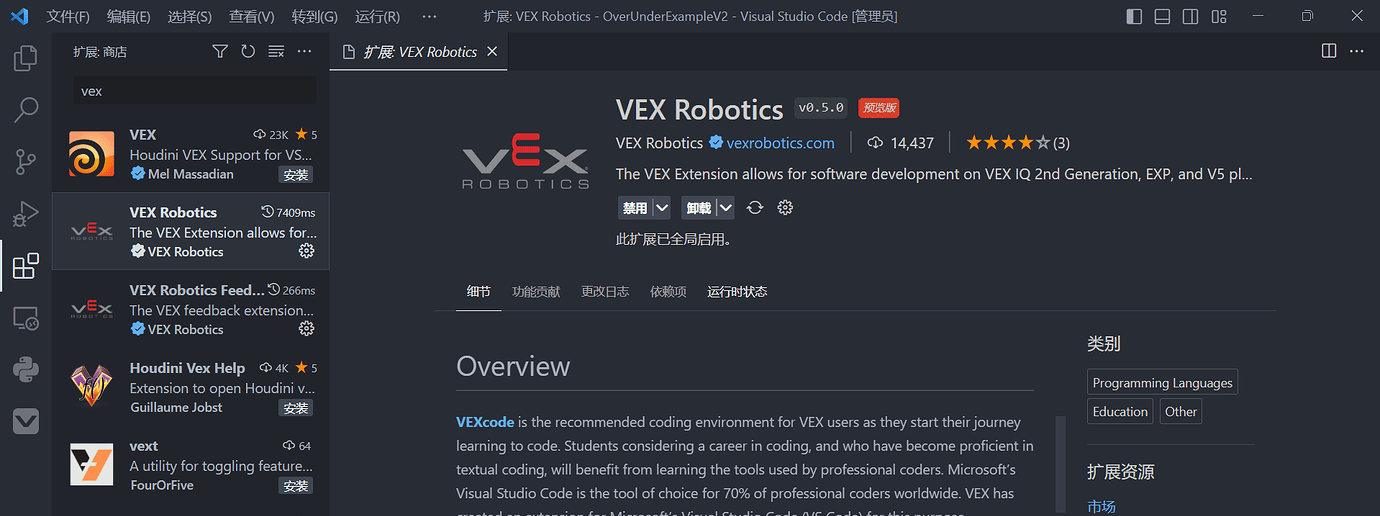
Task: Toggle the secondary side bar layout
Action: tap(1190, 16)
